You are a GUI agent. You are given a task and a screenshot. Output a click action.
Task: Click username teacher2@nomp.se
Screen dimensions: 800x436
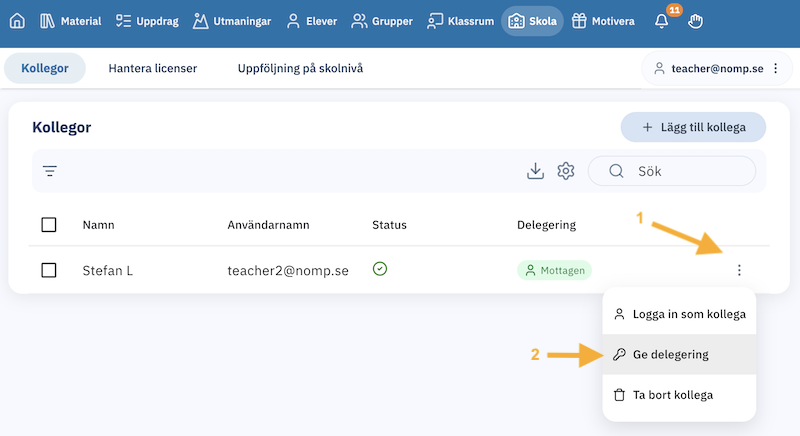pyautogui.click(x=288, y=270)
